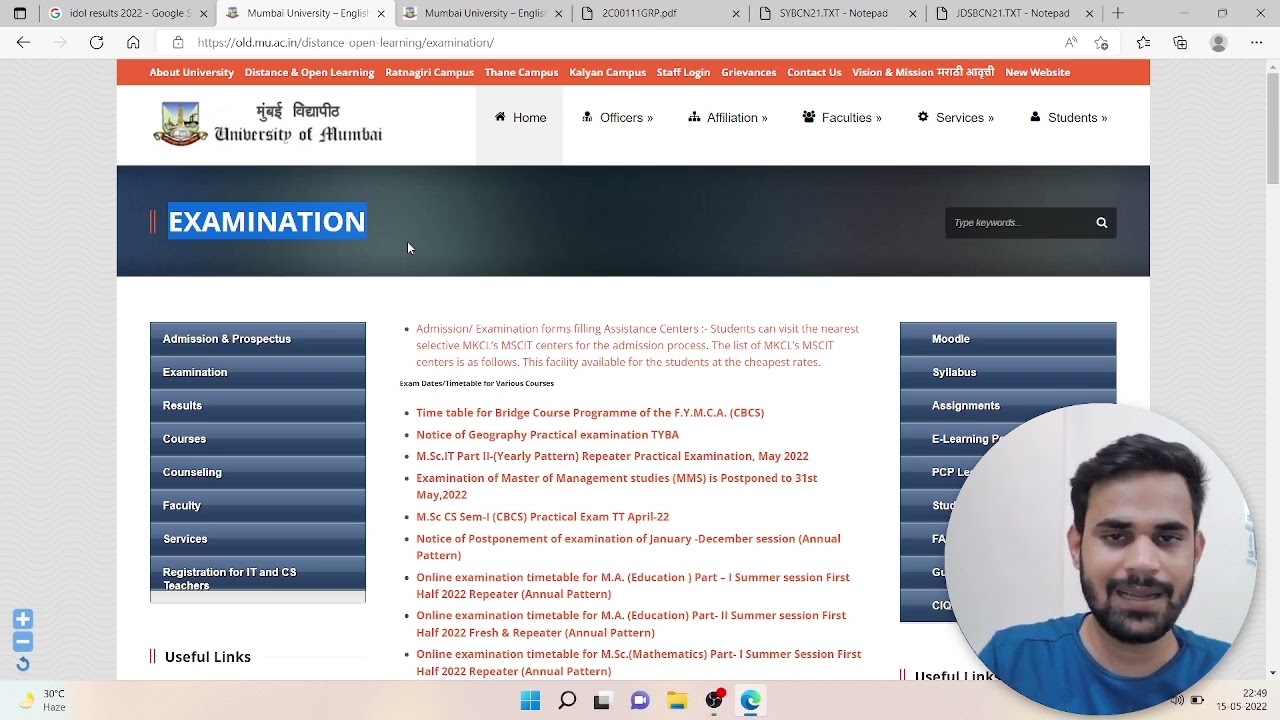1280x720 pixels.
Task: Open the weather widget showing 30°C Haze
Action: [41, 700]
